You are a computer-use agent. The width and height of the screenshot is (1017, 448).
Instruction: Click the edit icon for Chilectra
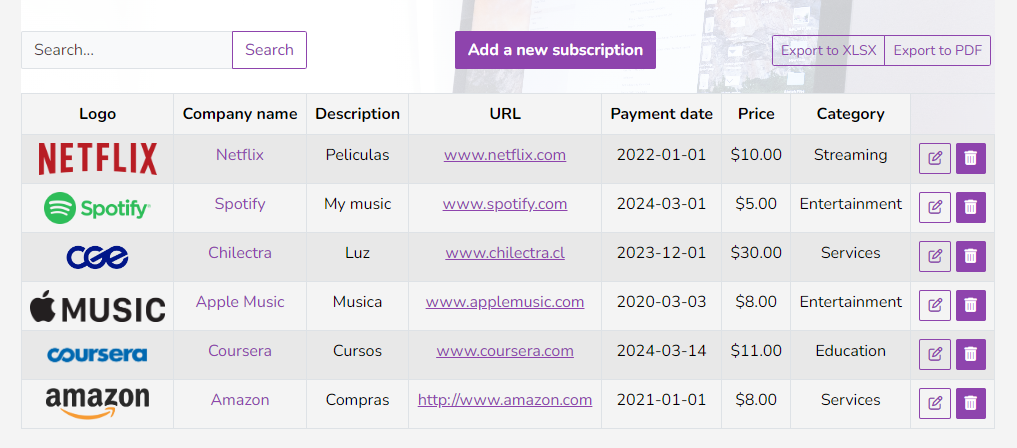click(935, 257)
